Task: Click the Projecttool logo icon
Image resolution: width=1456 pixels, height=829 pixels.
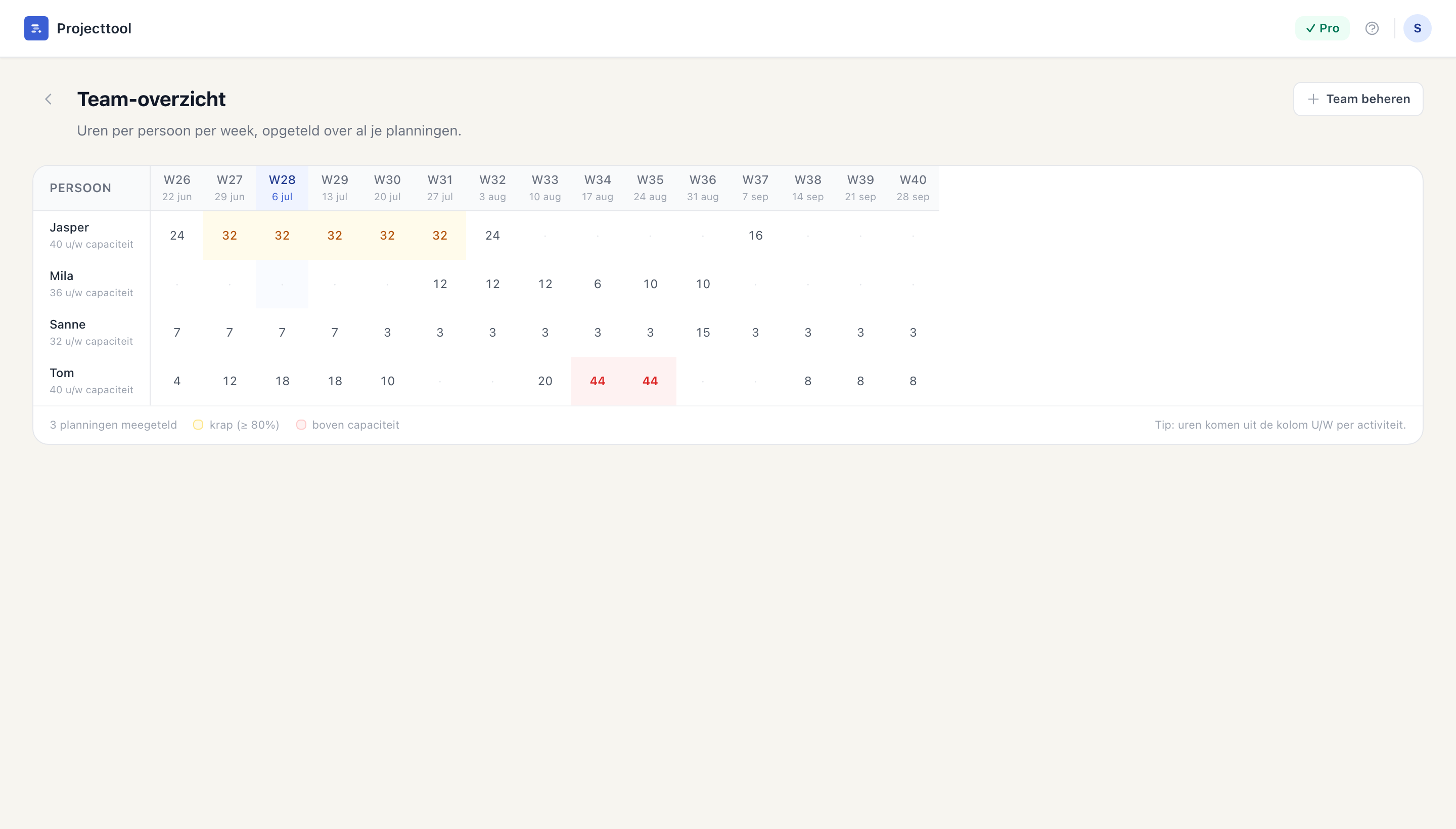Action: [36, 28]
